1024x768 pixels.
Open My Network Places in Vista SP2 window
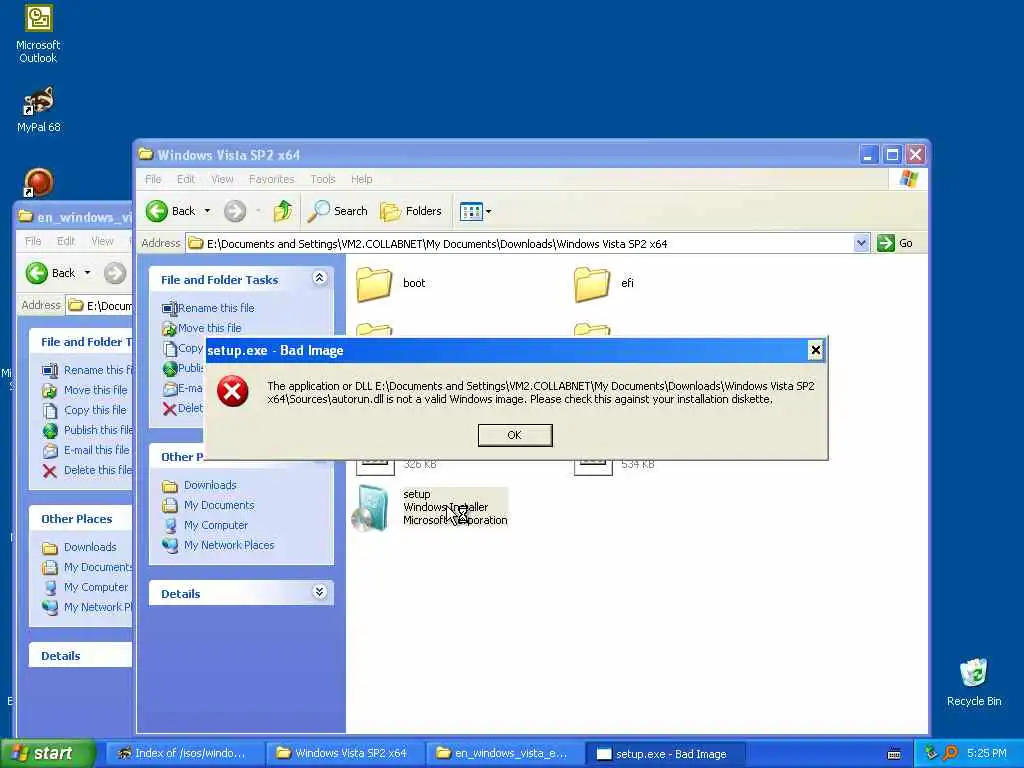click(x=218, y=545)
